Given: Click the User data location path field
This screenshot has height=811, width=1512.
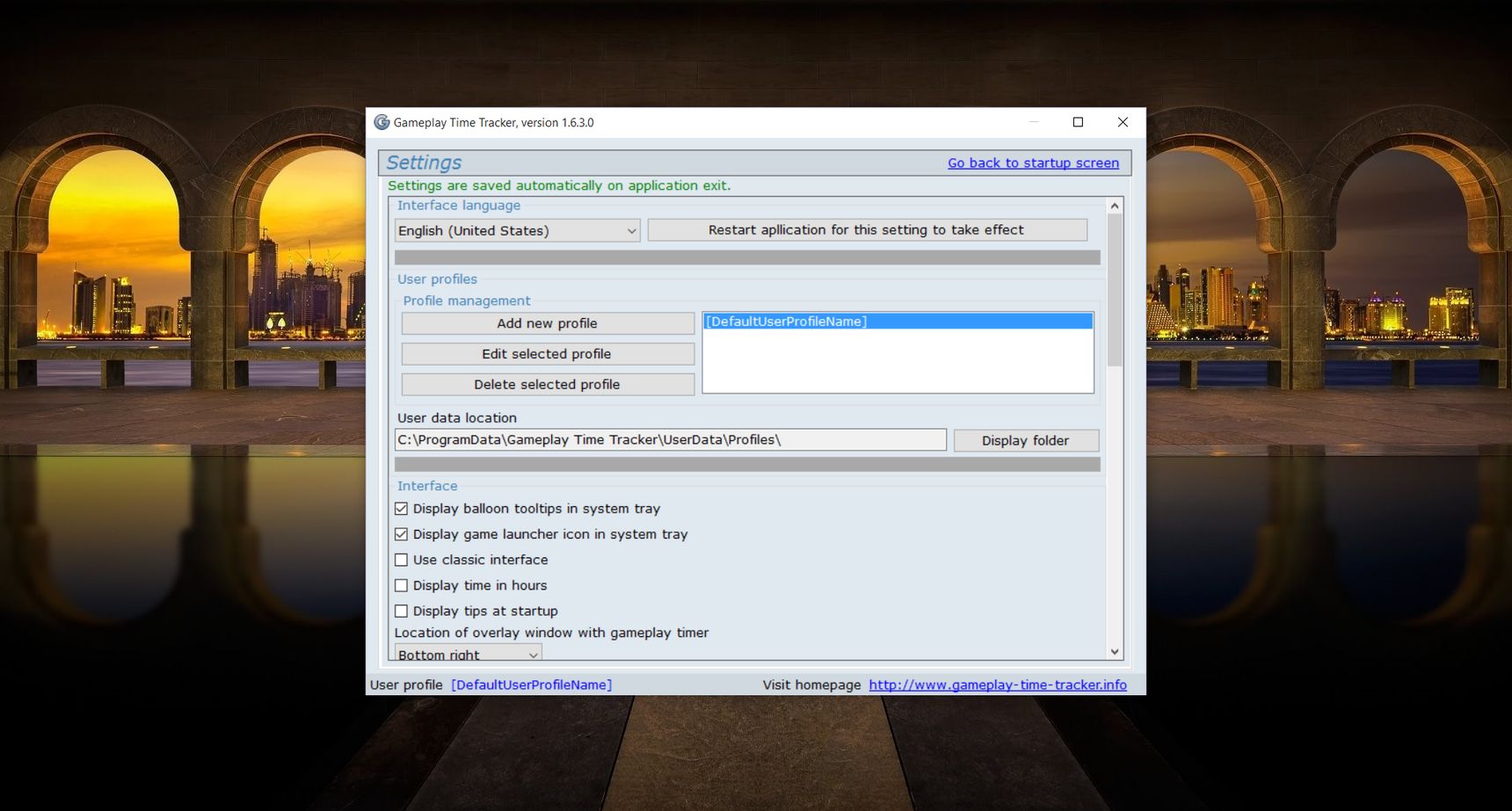Looking at the screenshot, I should (671, 439).
